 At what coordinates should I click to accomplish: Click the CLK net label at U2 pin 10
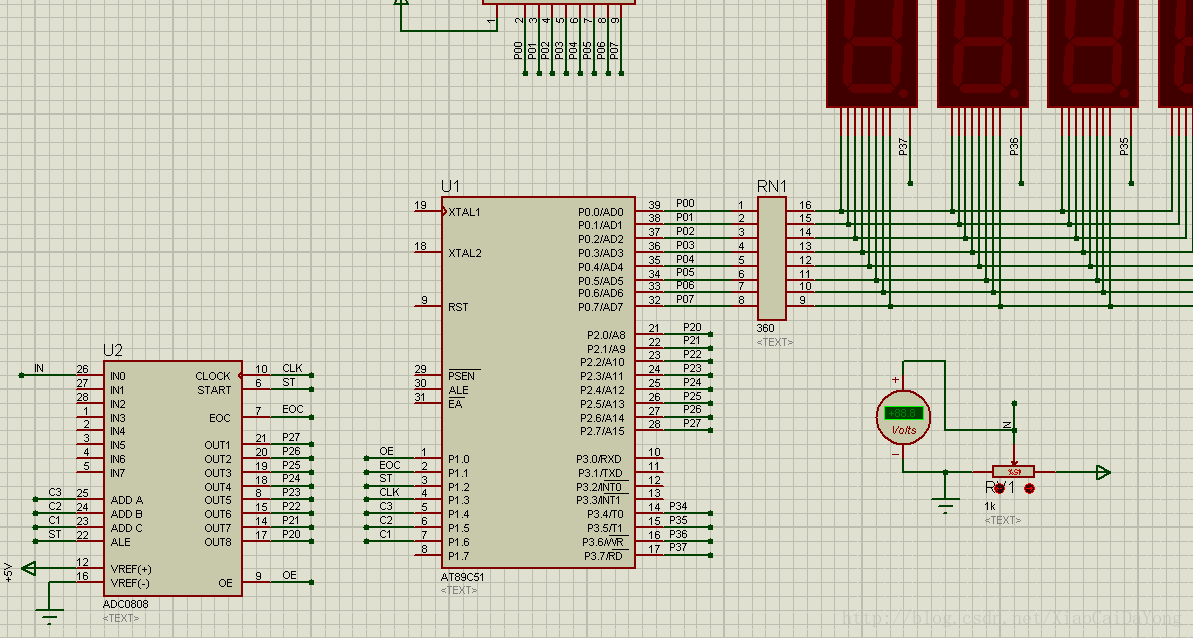coord(292,368)
